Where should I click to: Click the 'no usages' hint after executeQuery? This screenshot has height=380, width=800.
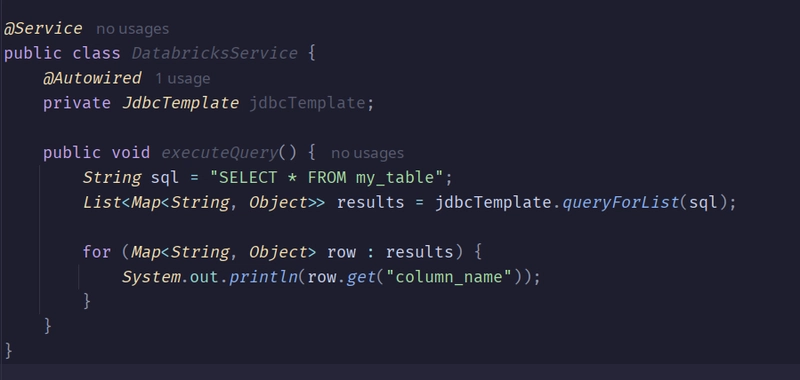pyautogui.click(x=367, y=153)
